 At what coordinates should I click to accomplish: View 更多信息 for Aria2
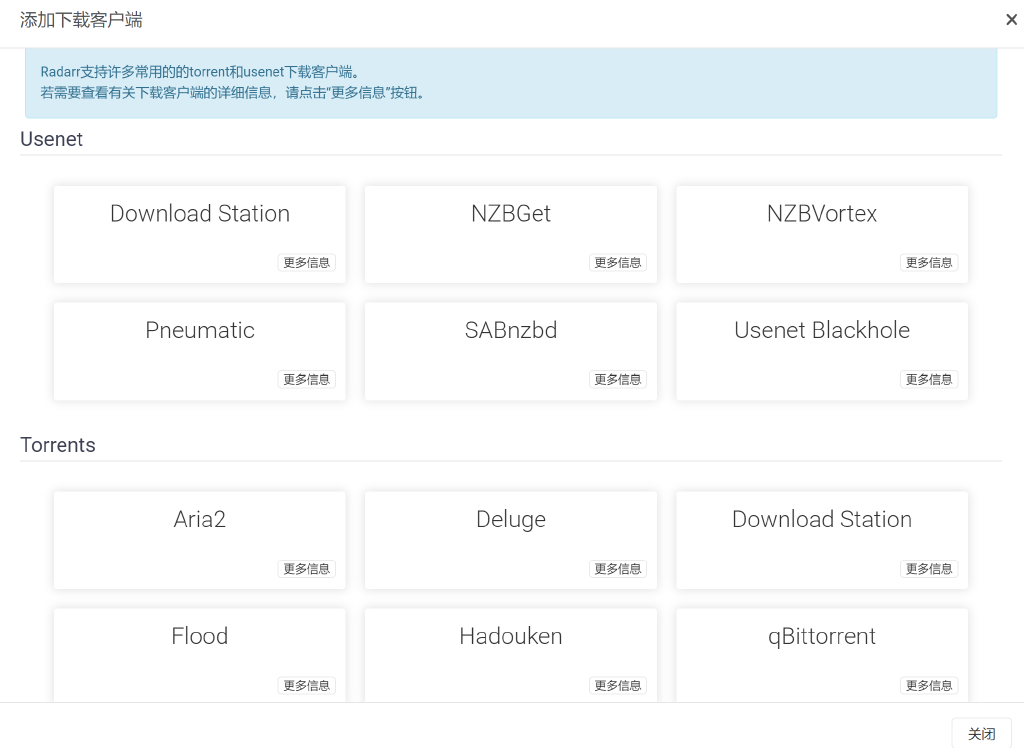point(306,569)
